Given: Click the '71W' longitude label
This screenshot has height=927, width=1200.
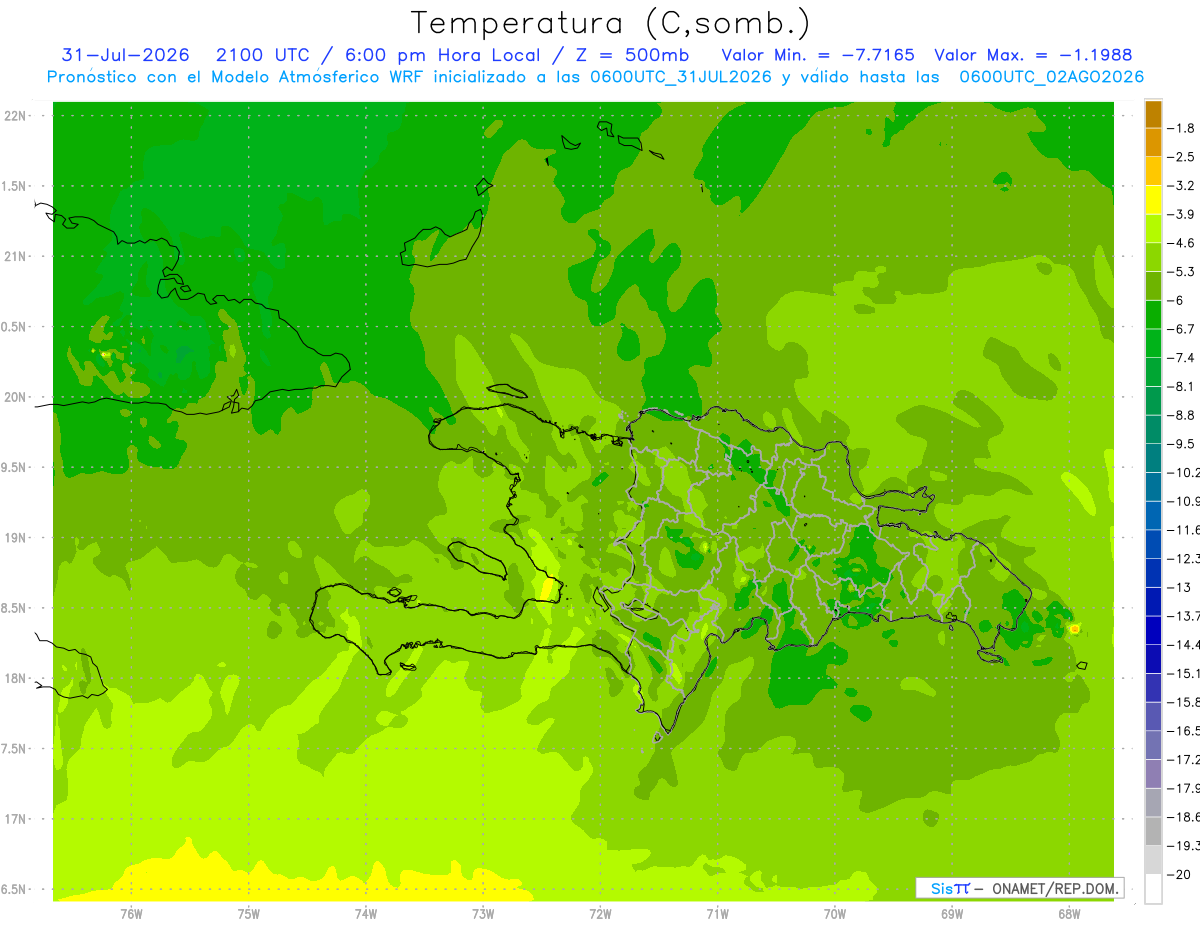Looking at the screenshot, I should click(717, 914).
